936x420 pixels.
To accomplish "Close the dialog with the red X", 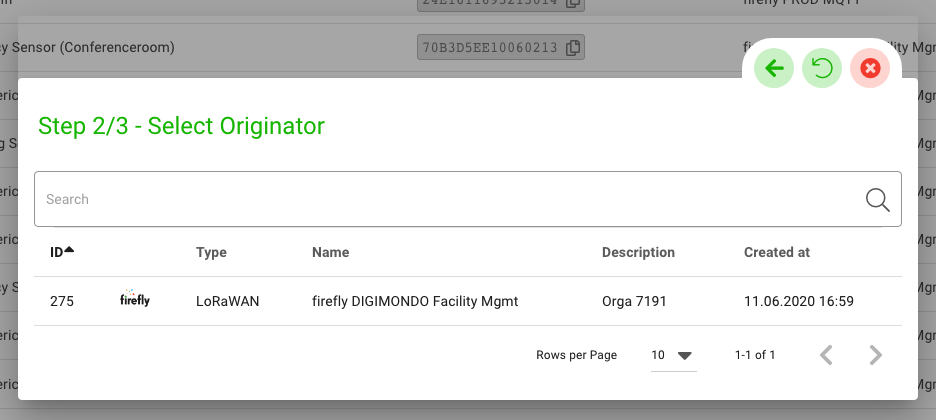I will 869,68.
